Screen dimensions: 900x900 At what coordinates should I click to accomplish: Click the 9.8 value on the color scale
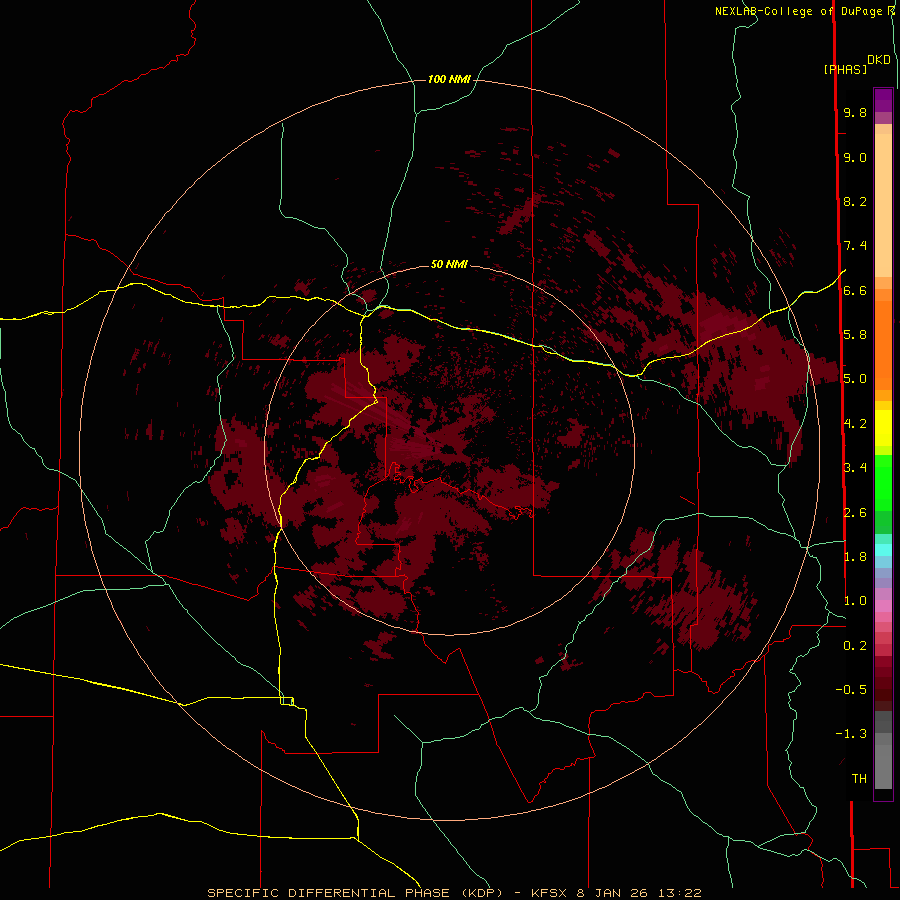[x=855, y=112]
